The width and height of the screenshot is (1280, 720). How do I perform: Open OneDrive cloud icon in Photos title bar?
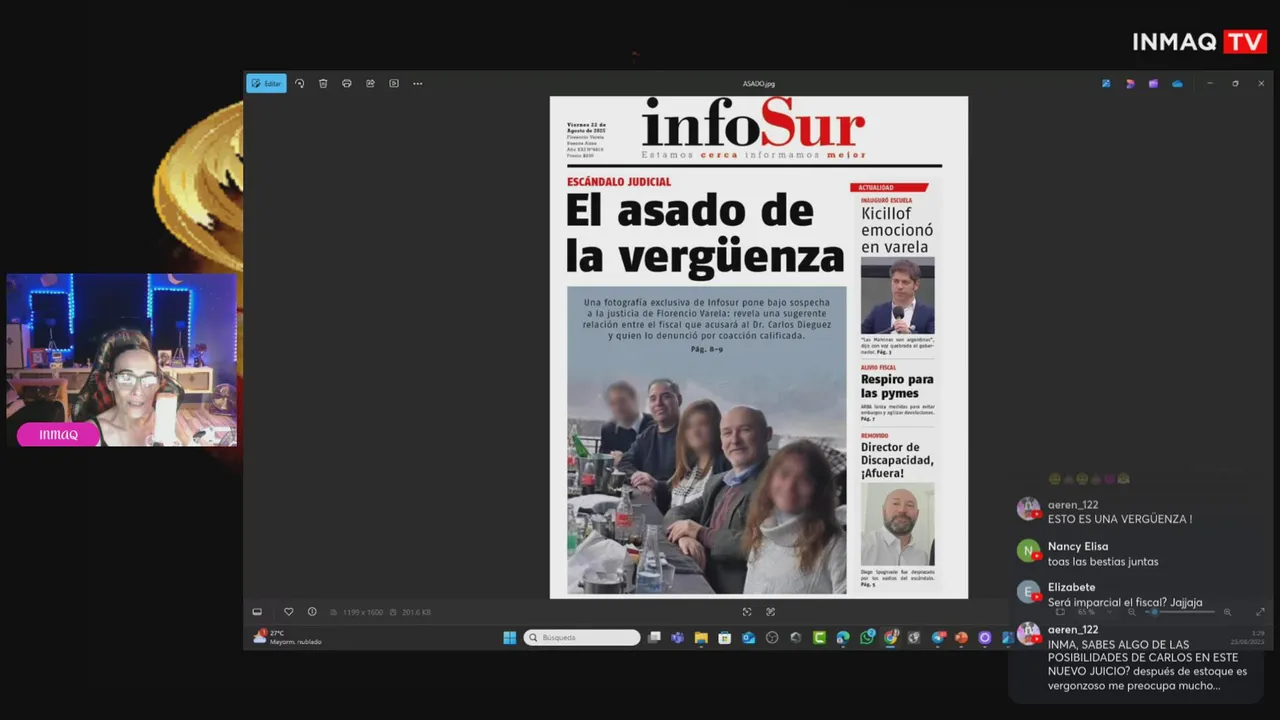pyautogui.click(x=1177, y=83)
